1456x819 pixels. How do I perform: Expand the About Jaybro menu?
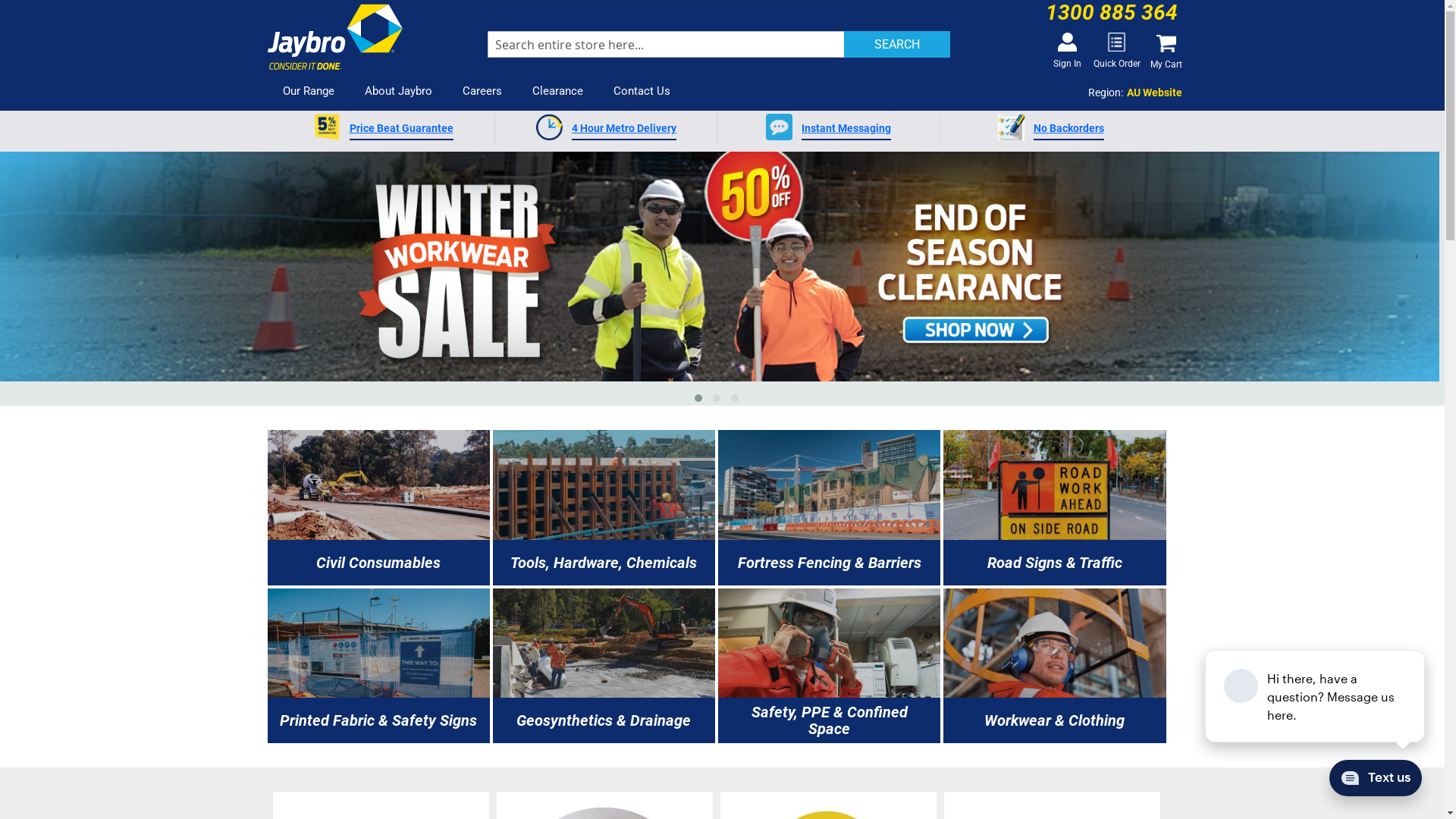pyautogui.click(x=398, y=91)
